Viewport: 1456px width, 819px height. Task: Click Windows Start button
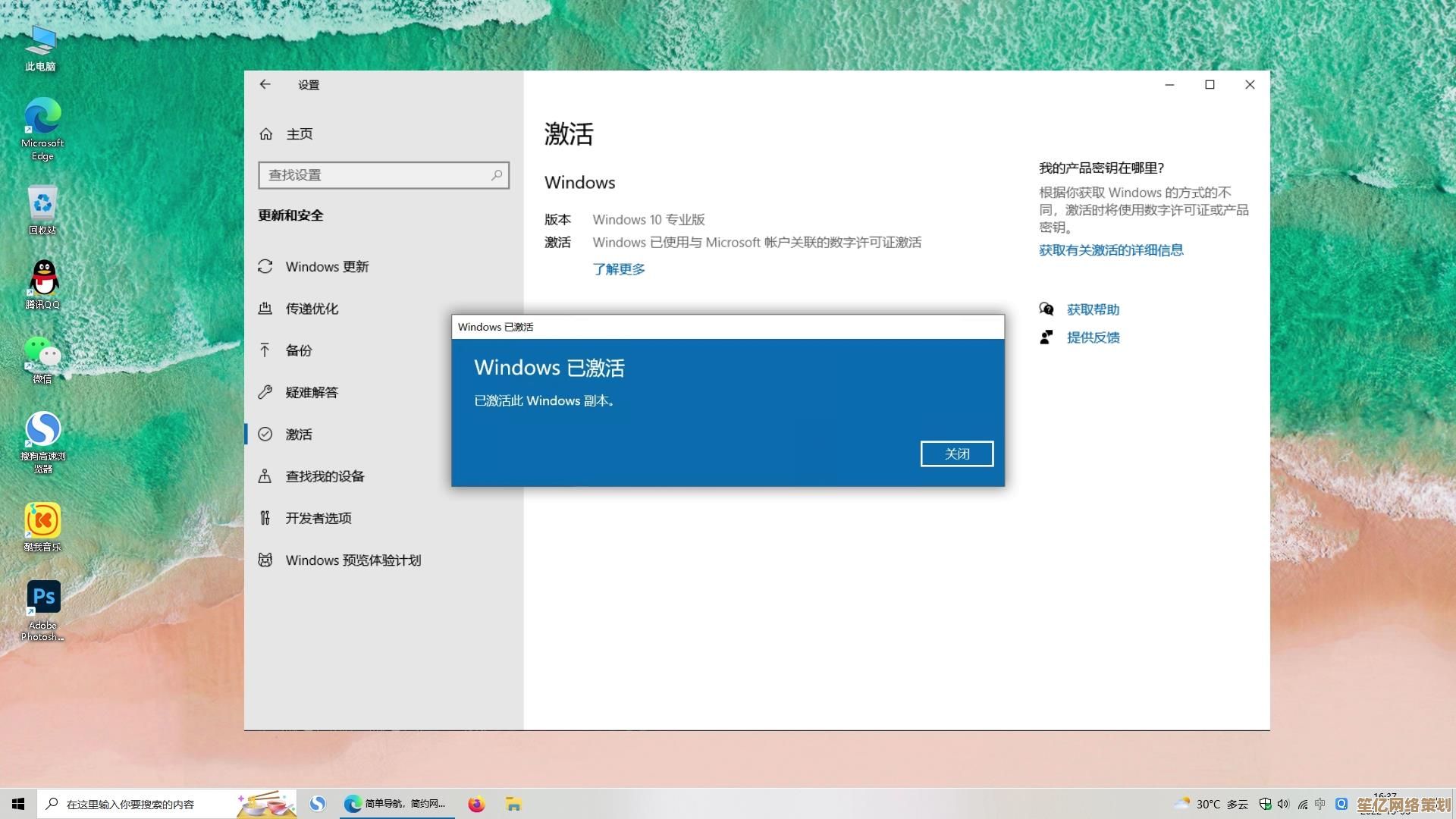tap(18, 804)
